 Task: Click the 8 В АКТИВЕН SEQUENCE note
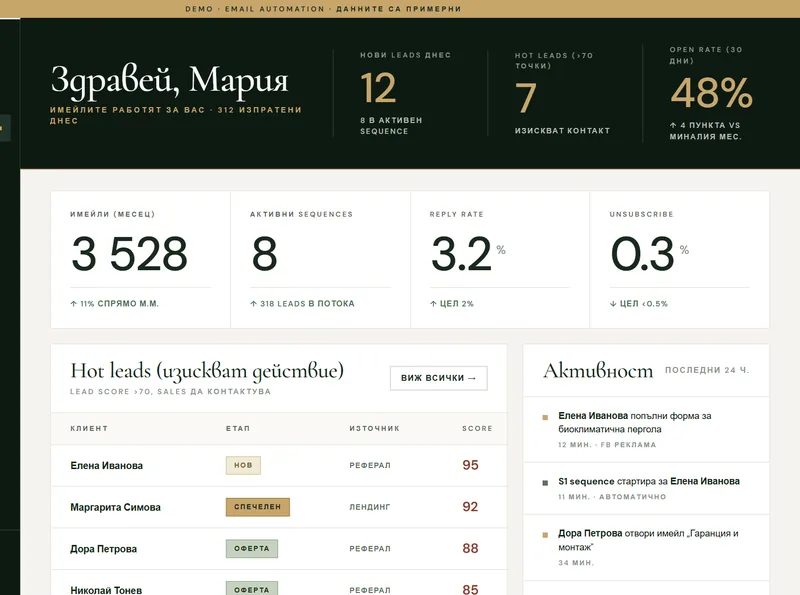(x=391, y=126)
